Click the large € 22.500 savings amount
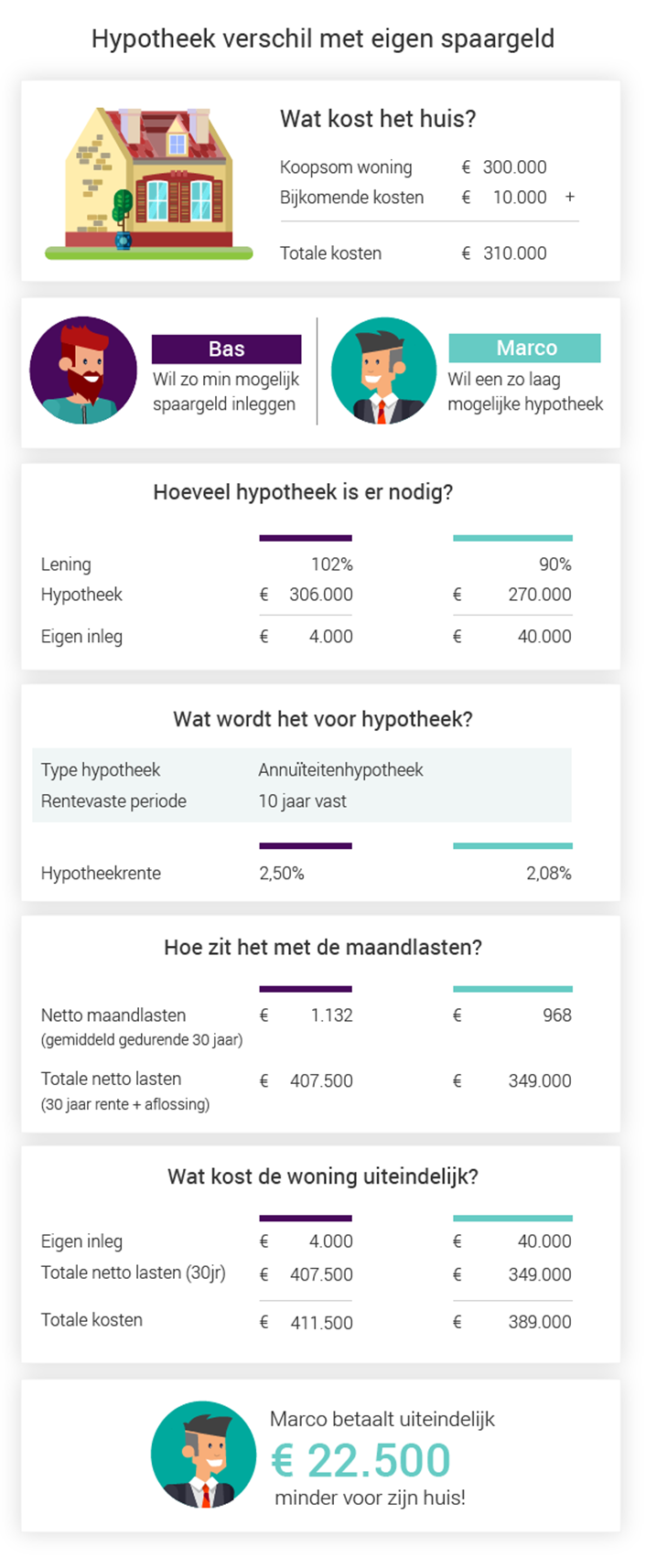Viewport: 646px width, 1568px height. tap(361, 1460)
